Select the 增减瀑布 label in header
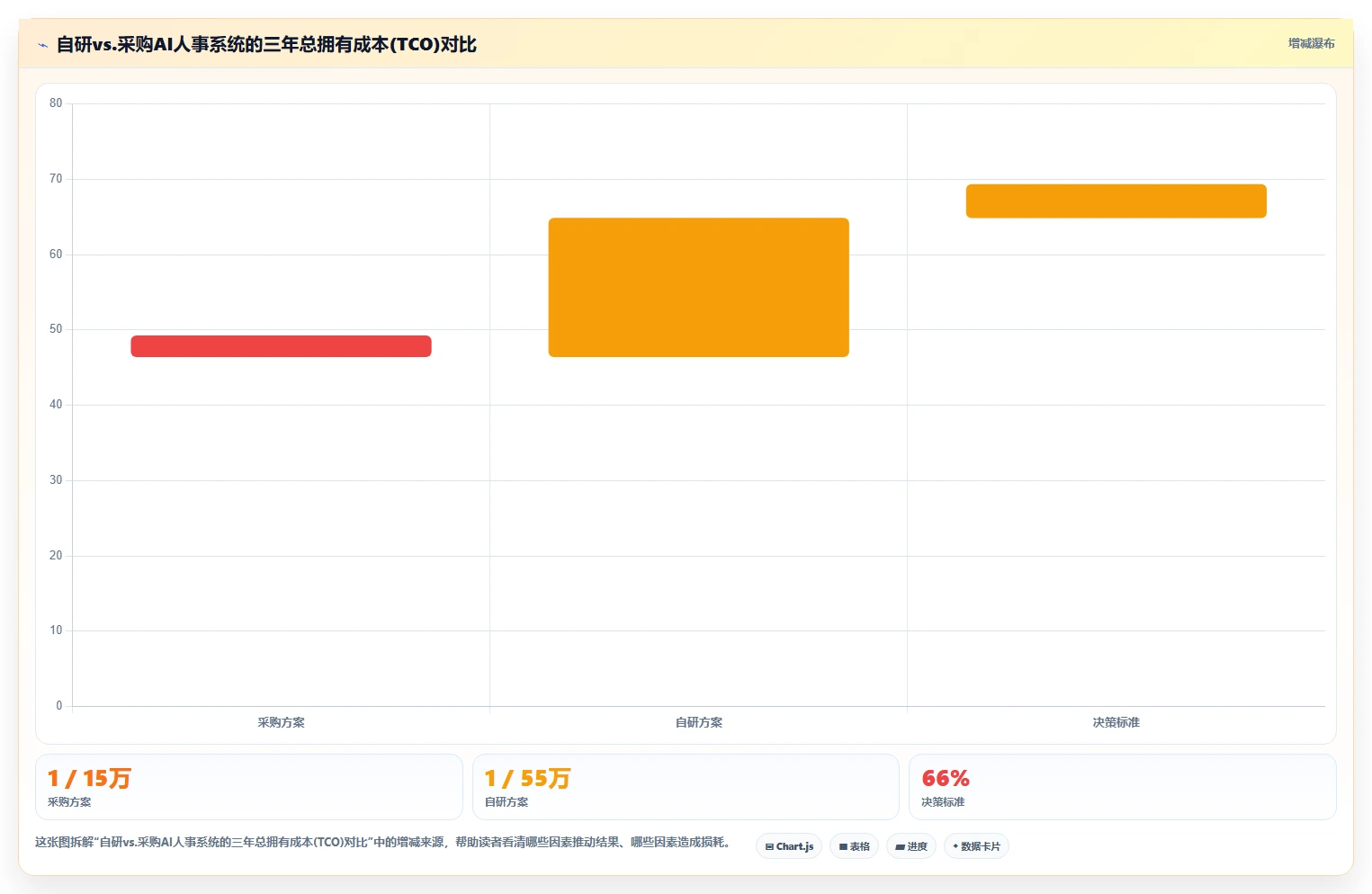1372x894 pixels. pos(1311,43)
